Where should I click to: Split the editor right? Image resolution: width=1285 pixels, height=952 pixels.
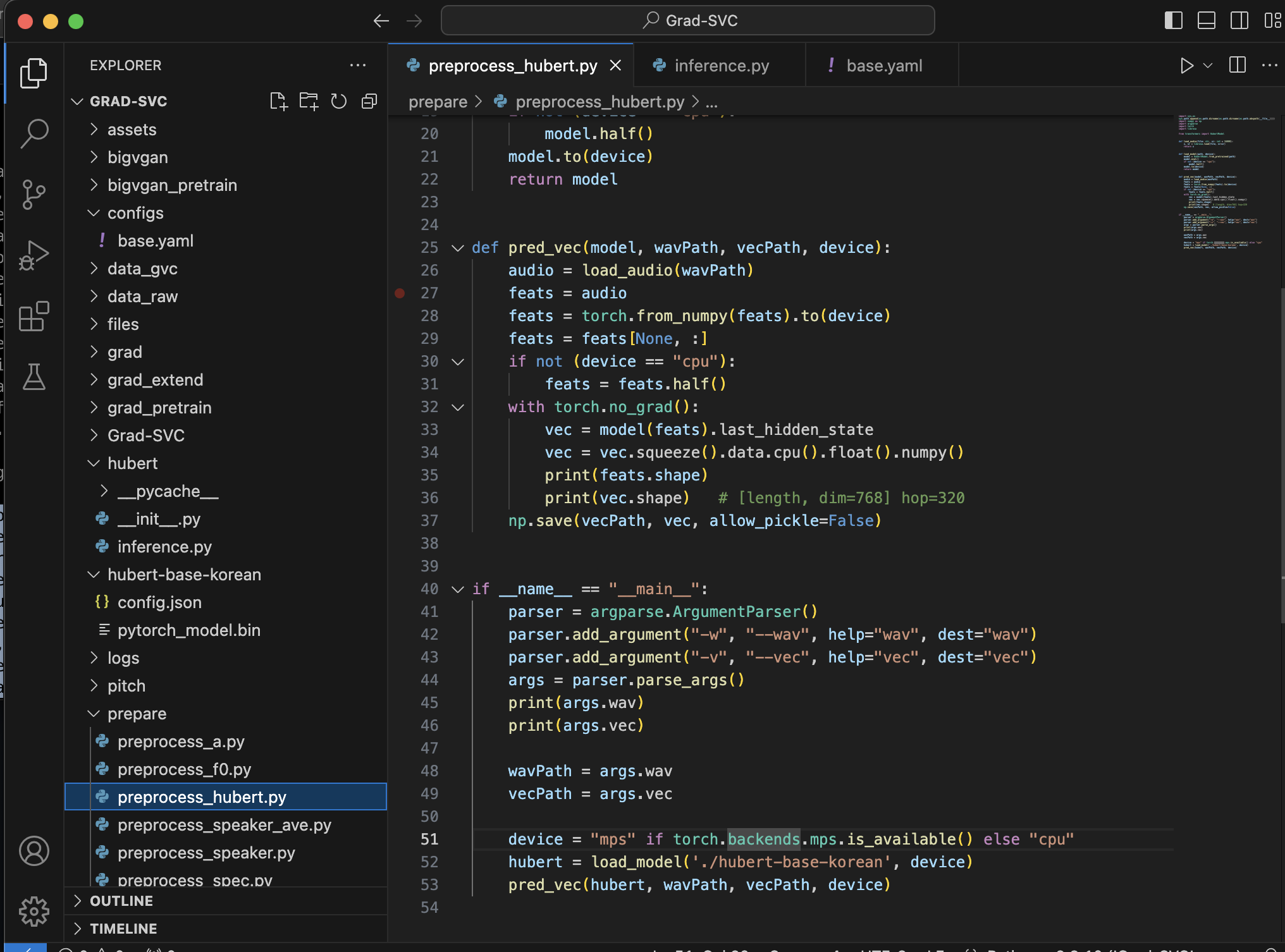tap(1238, 65)
